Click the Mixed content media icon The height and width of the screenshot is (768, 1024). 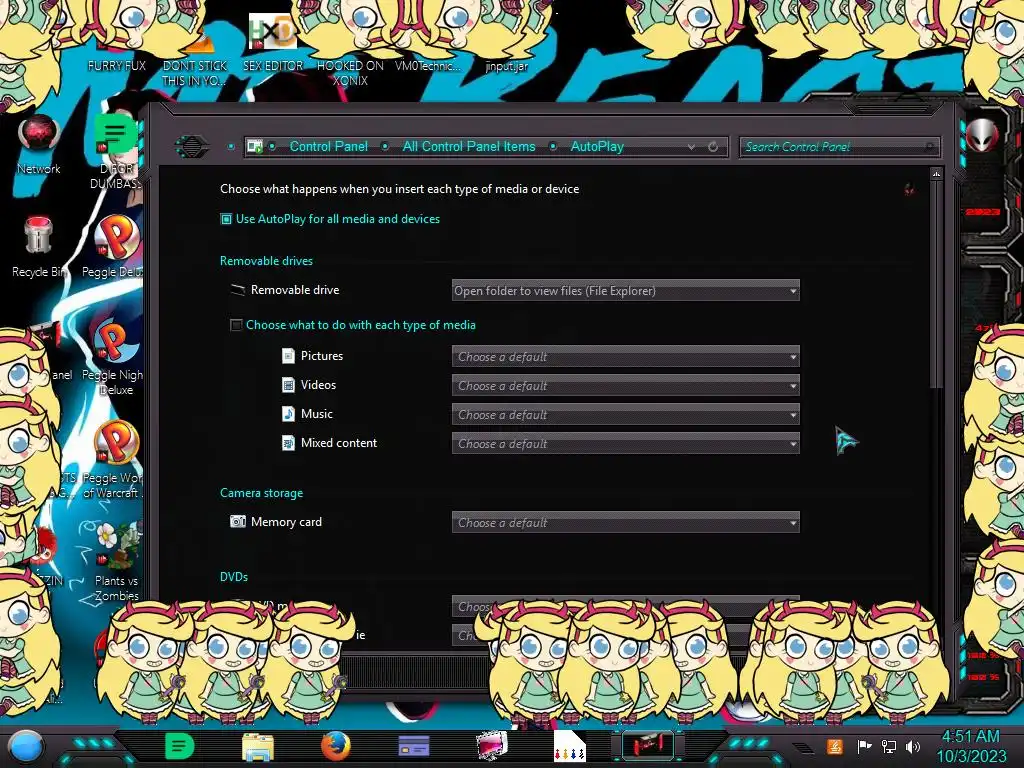288,443
